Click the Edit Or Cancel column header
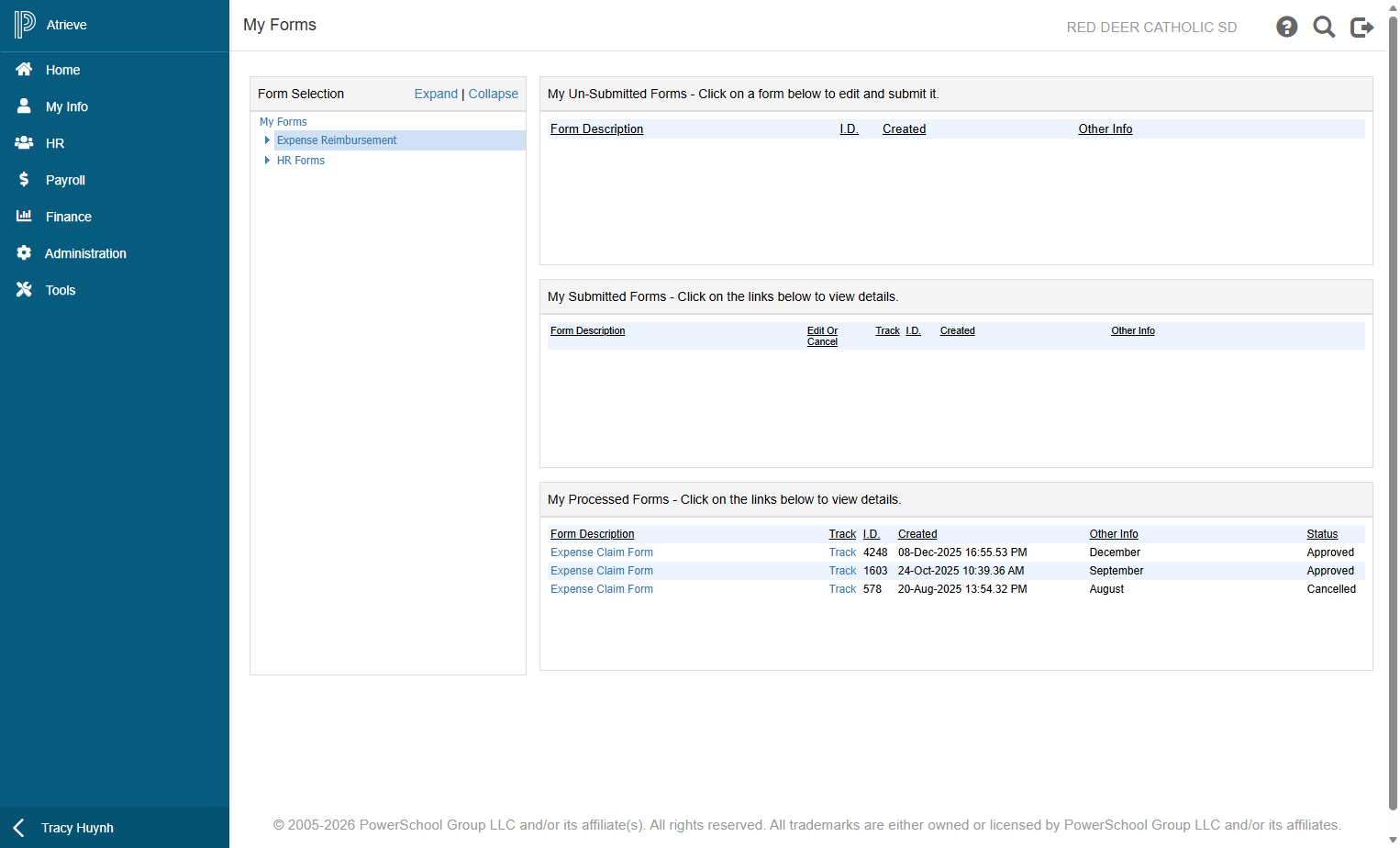This screenshot has height=848, width=1400. (x=822, y=336)
